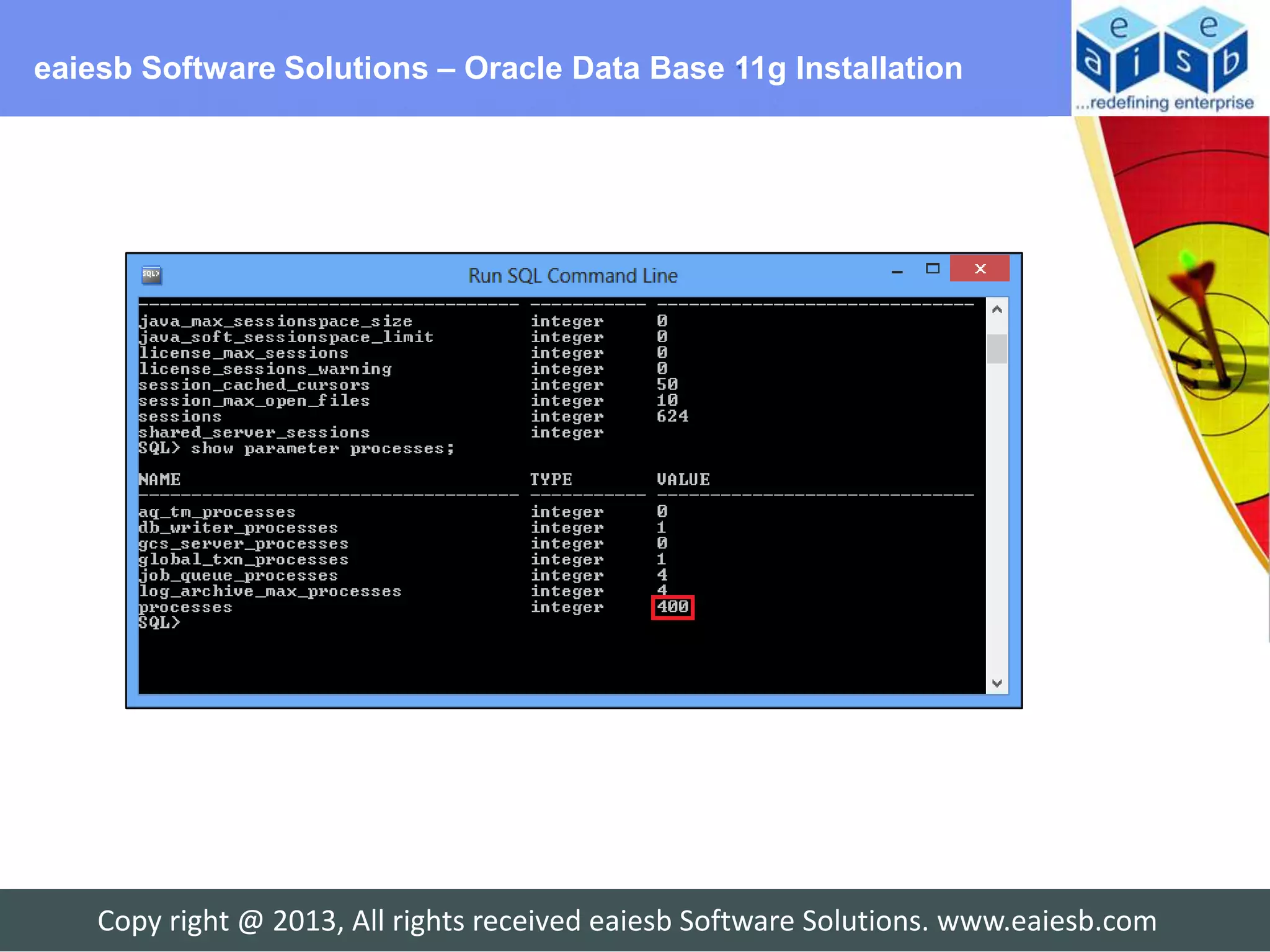Click the processes value 400
This screenshot has width=1270, height=952.
click(x=673, y=607)
